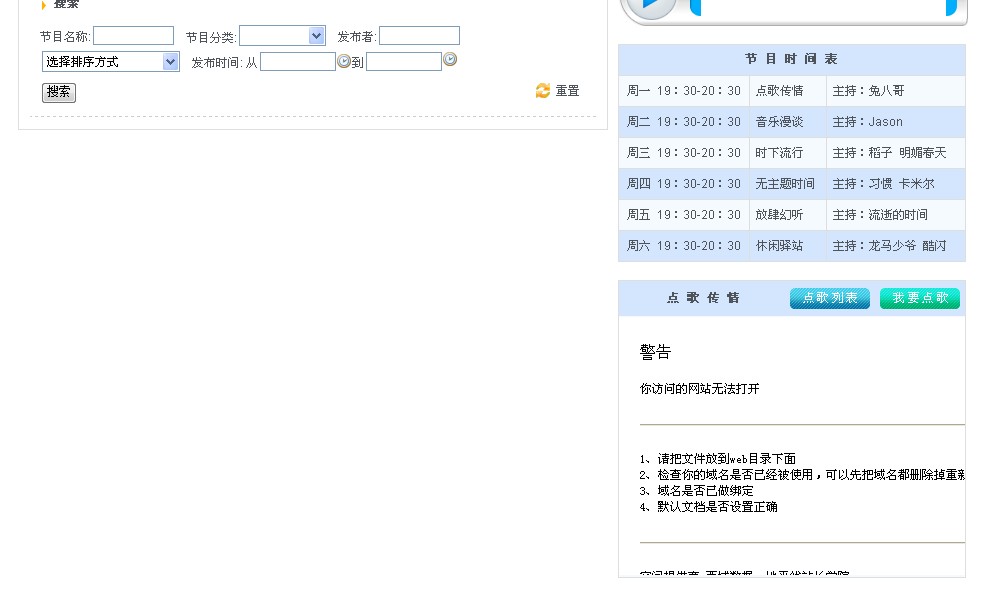Click warning item 2 检查你的域名是否已经被使用

click(x=802, y=474)
